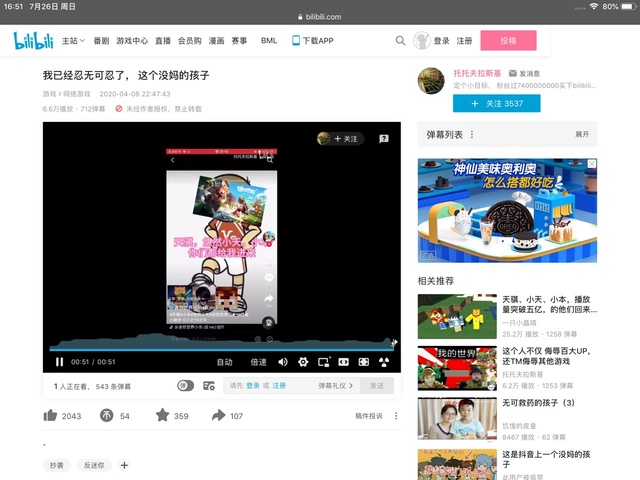Click the Oreo ad banner
This screenshot has height=480, width=640.
pyautogui.click(x=507, y=210)
